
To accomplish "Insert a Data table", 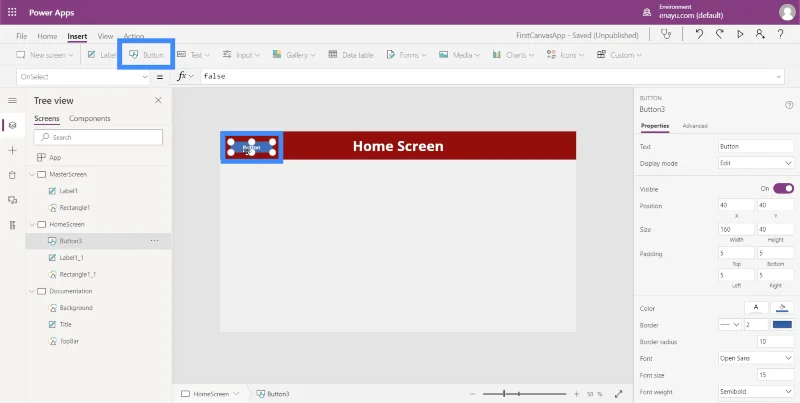I will (x=351, y=55).
